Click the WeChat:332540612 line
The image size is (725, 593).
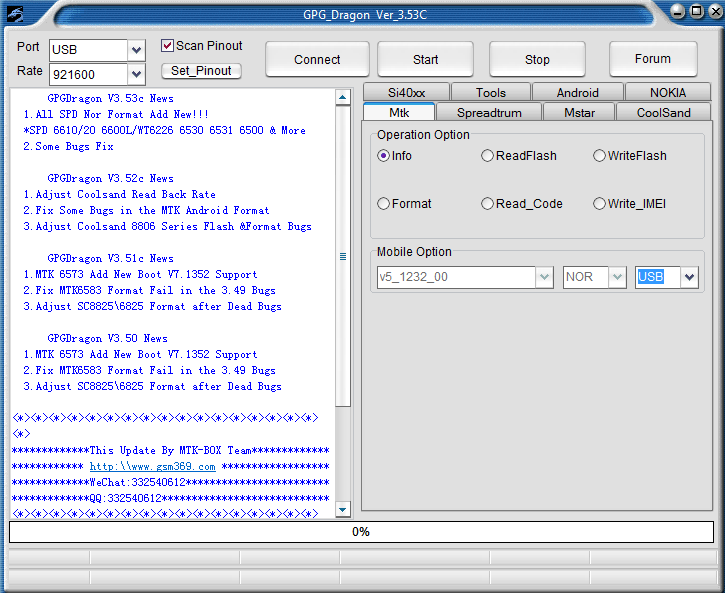click(x=171, y=483)
